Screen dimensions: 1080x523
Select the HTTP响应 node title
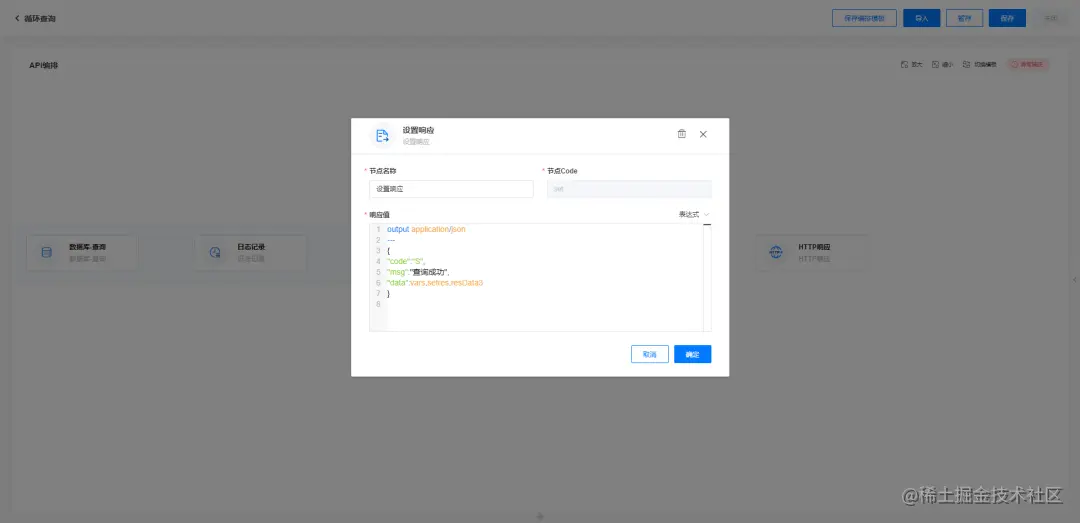[x=814, y=247]
